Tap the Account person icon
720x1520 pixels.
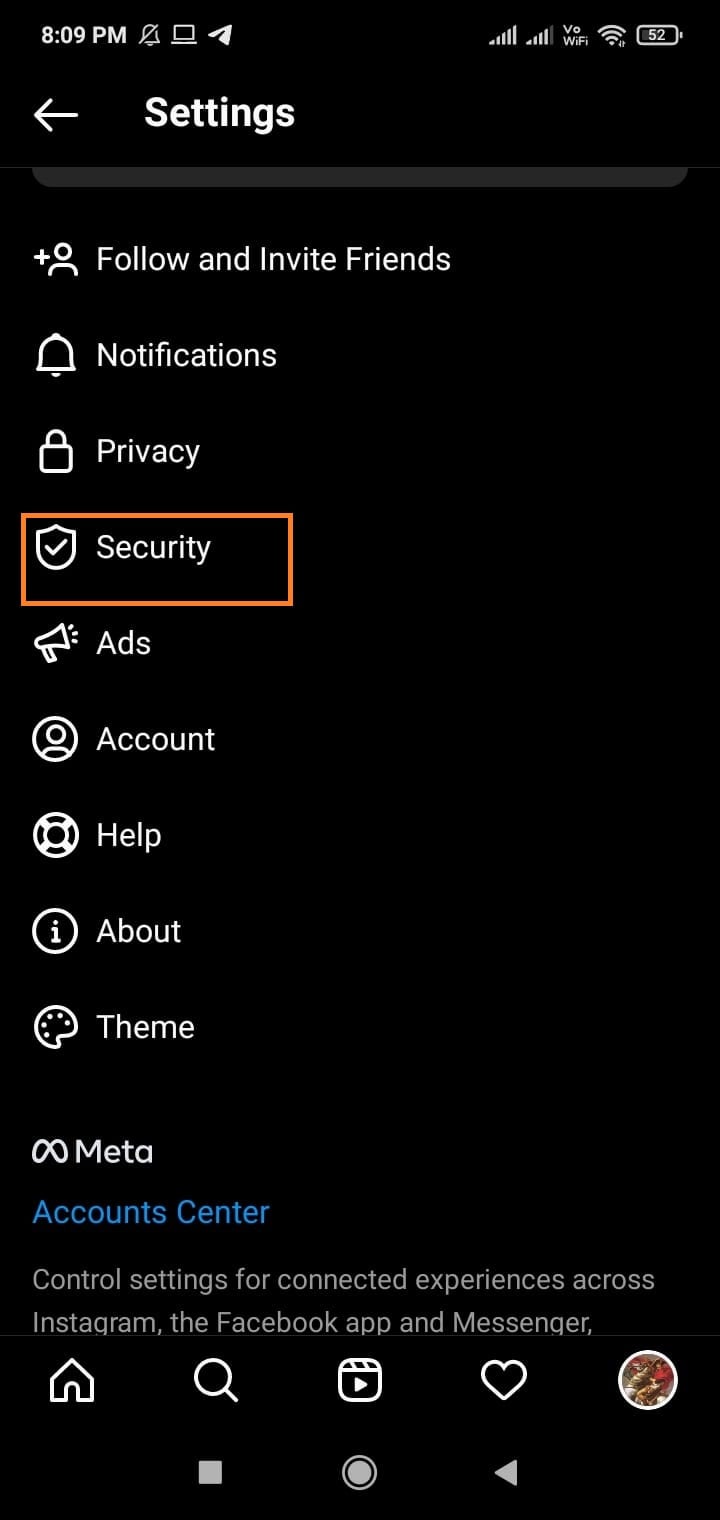click(x=55, y=738)
